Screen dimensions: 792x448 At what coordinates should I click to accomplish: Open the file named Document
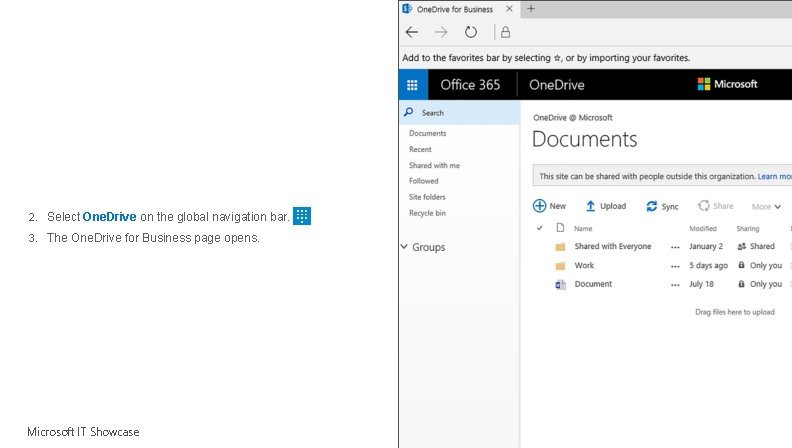point(593,284)
